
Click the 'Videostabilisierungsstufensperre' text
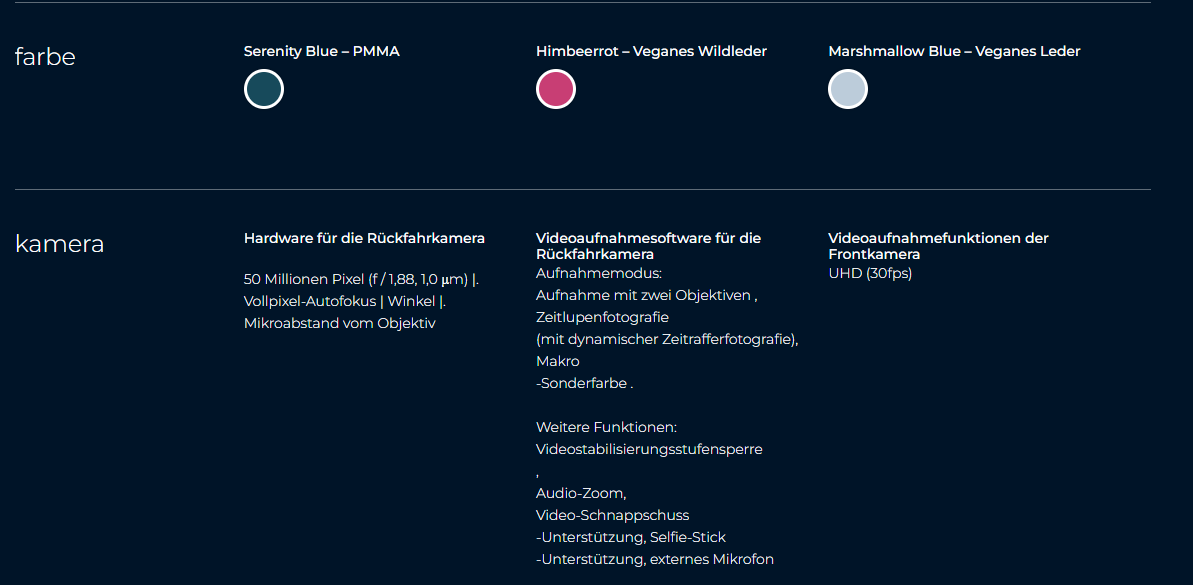coord(649,450)
